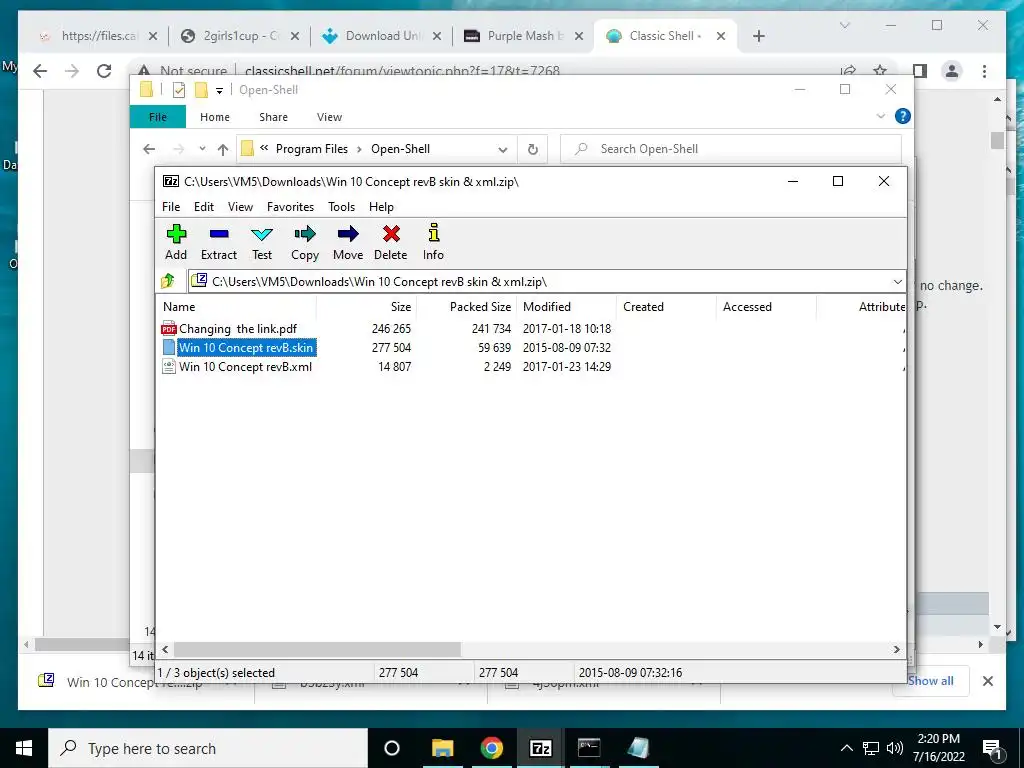Viewport: 1024px width, 768px height.
Task: Open Explorer quick access toolbar dropdown
Action: tap(219, 90)
